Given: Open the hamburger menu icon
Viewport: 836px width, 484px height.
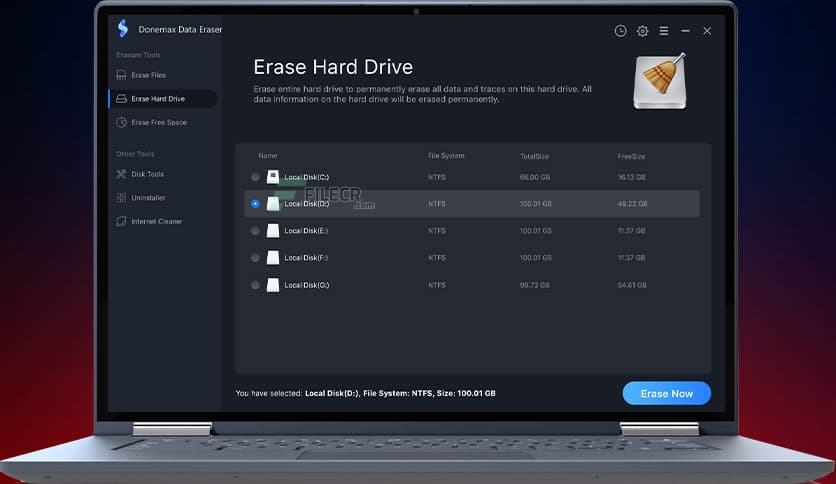Looking at the screenshot, I should point(664,31).
